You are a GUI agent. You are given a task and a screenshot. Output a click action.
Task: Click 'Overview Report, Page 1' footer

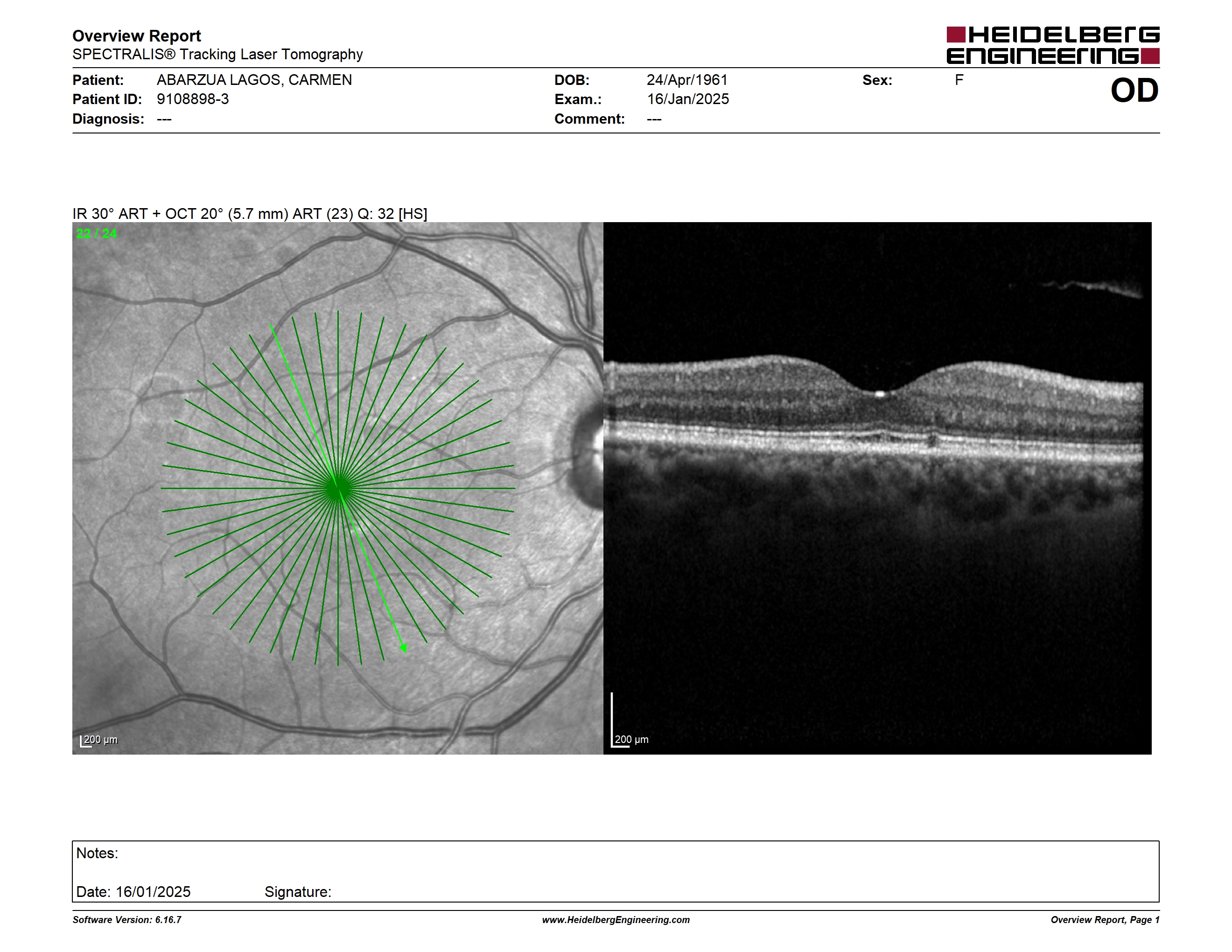(1105, 920)
